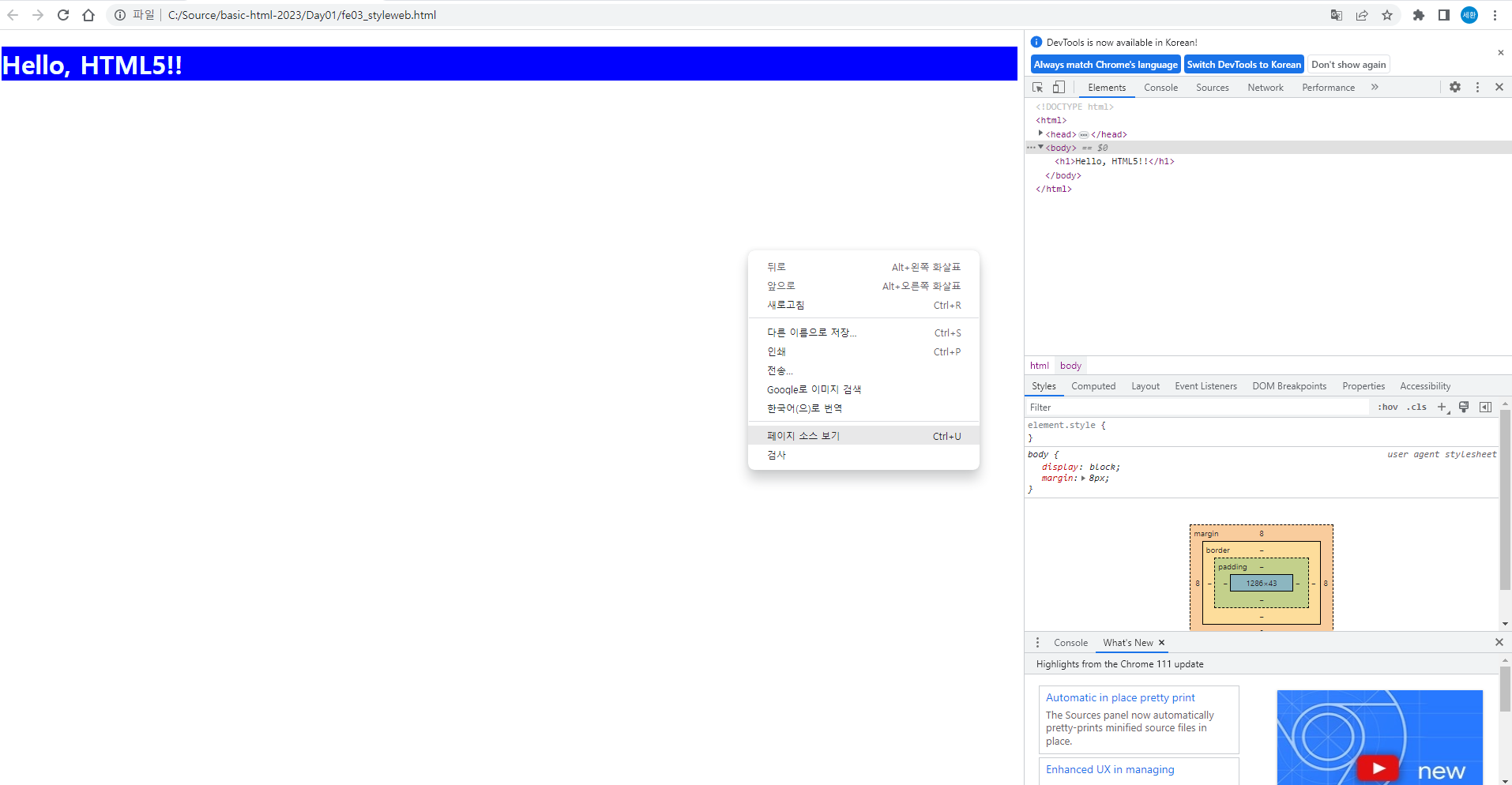The height and width of the screenshot is (785, 1512).
Task: Open the Accessibility pane
Action: tap(1425, 386)
